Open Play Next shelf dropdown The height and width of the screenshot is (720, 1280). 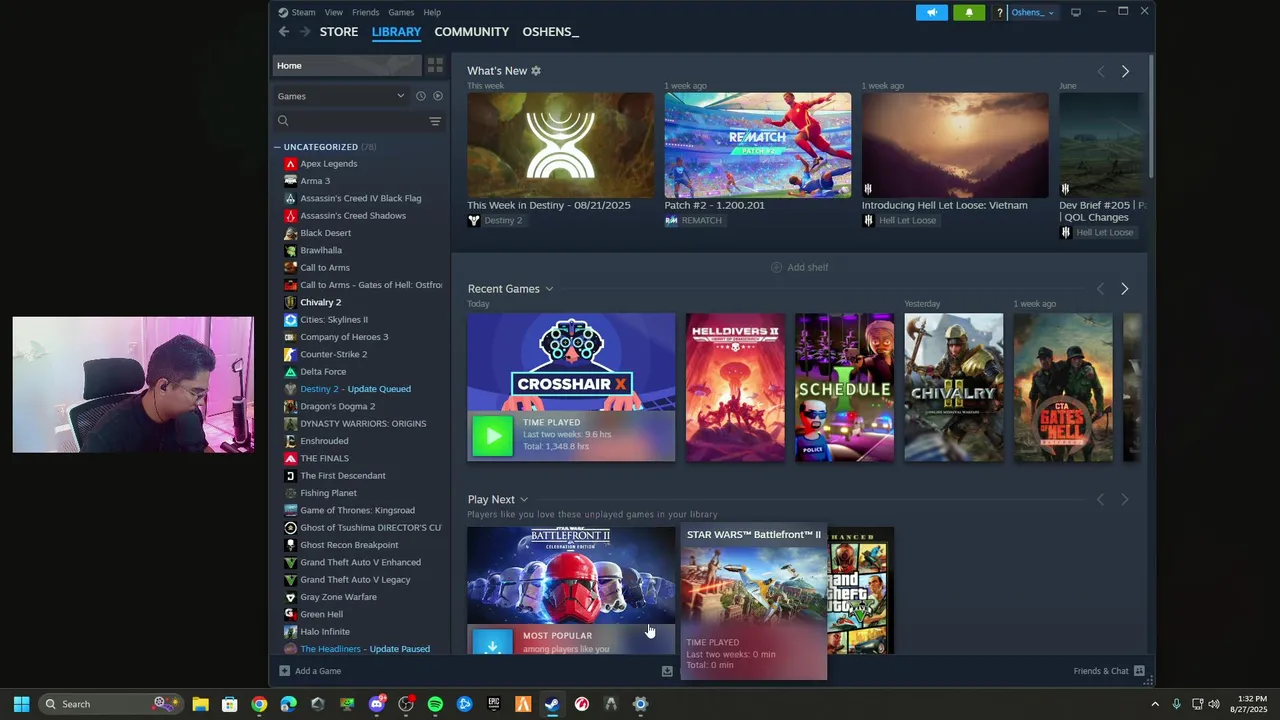point(523,500)
